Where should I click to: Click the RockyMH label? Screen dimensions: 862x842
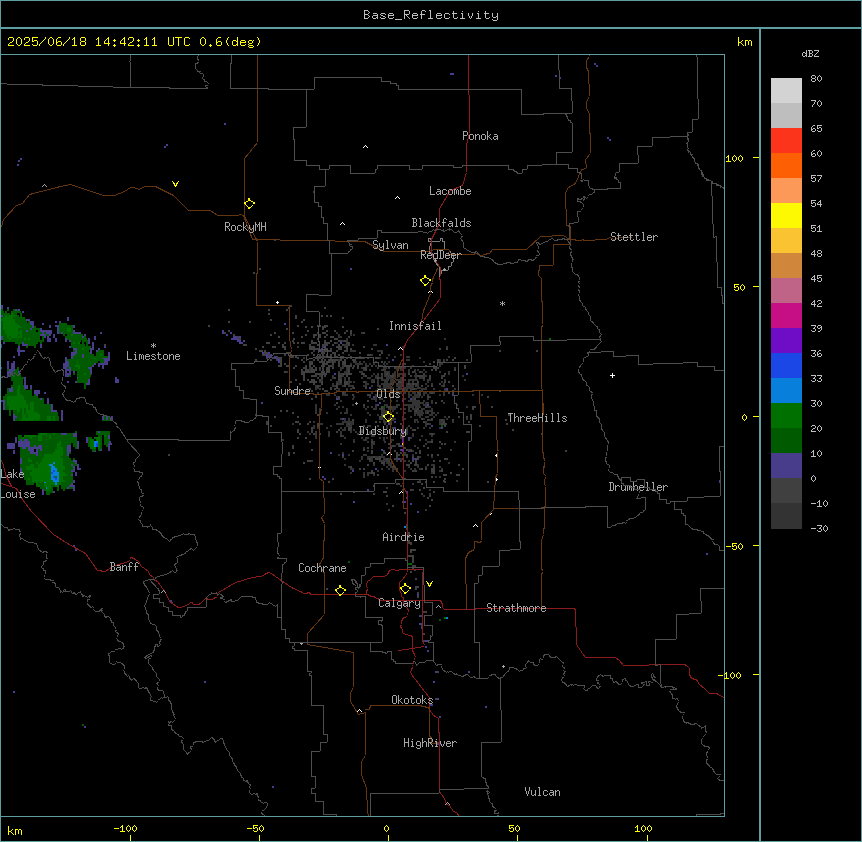coord(245,227)
